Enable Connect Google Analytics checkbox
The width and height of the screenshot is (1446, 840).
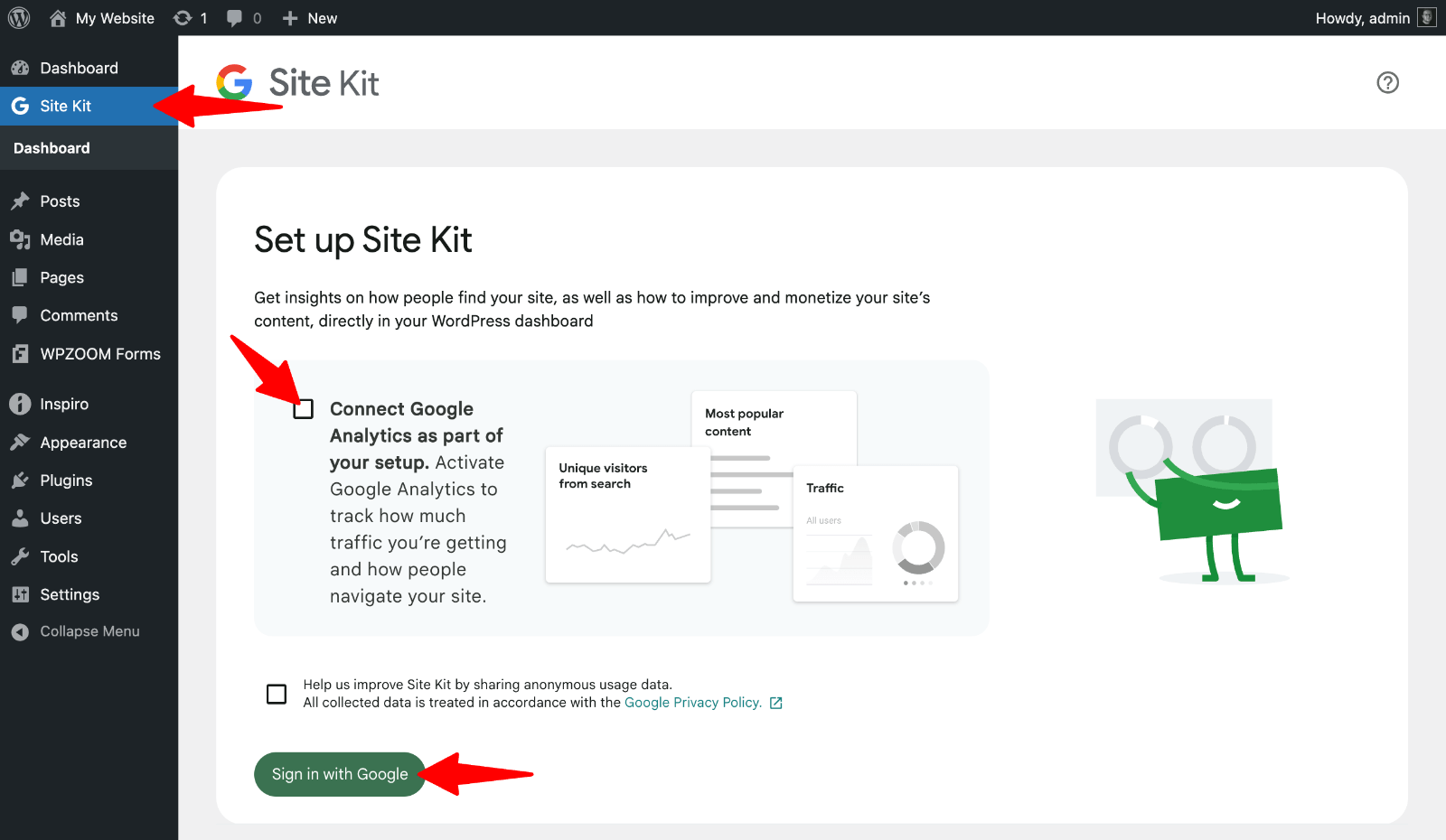304,409
